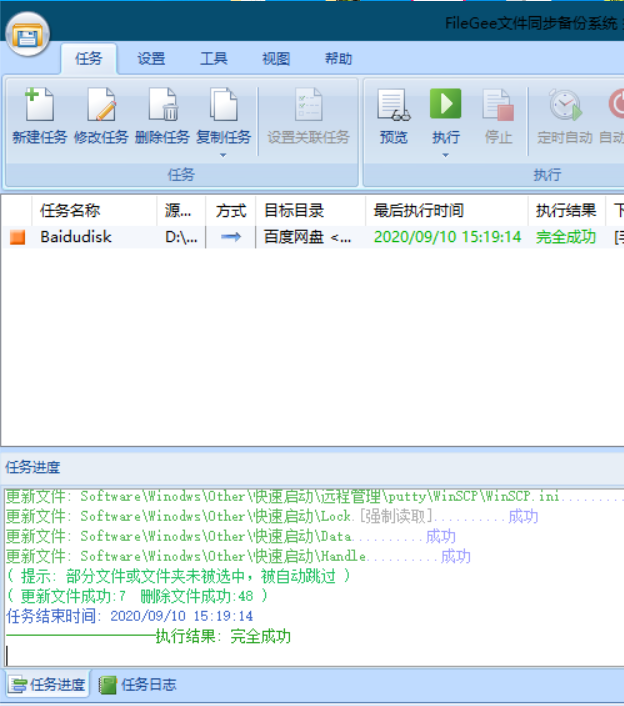Click the Set Linked Task (设置关联任务) icon
The width and height of the screenshot is (624, 706).
308,106
